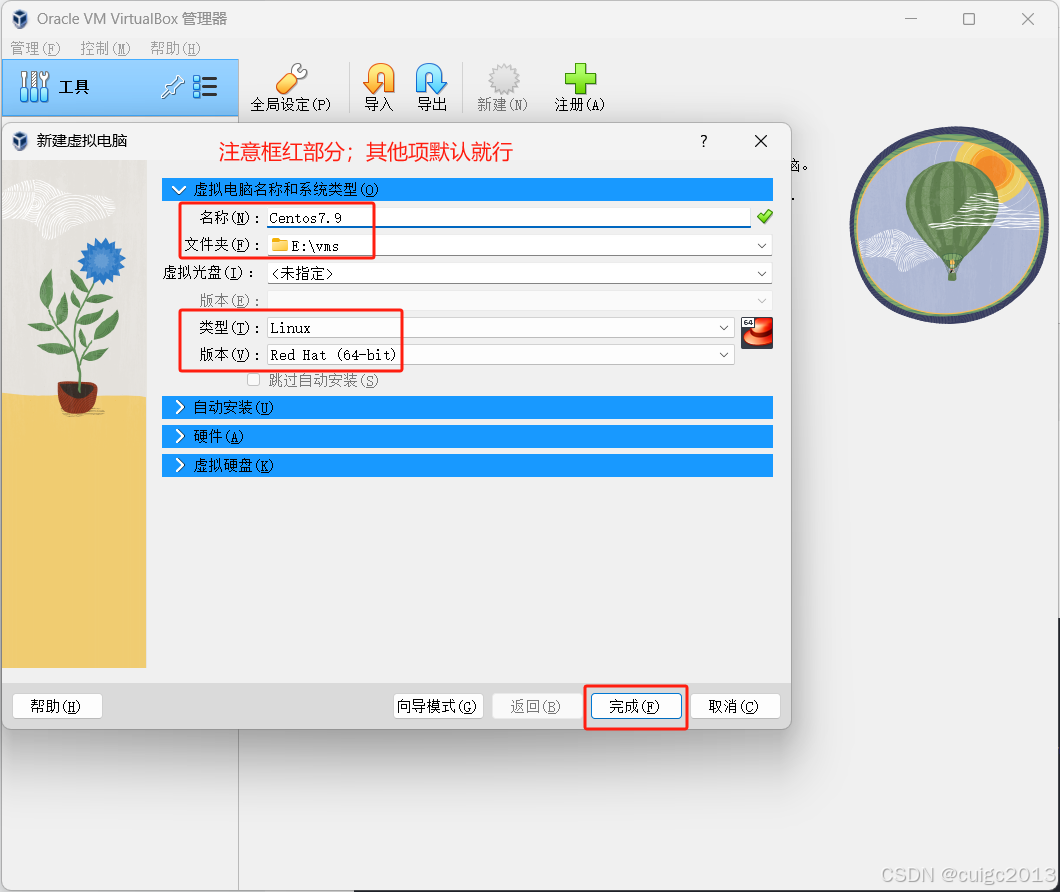Expand the Unattended Install (自动安装) section
This screenshot has width=1060, height=892.
pos(467,407)
